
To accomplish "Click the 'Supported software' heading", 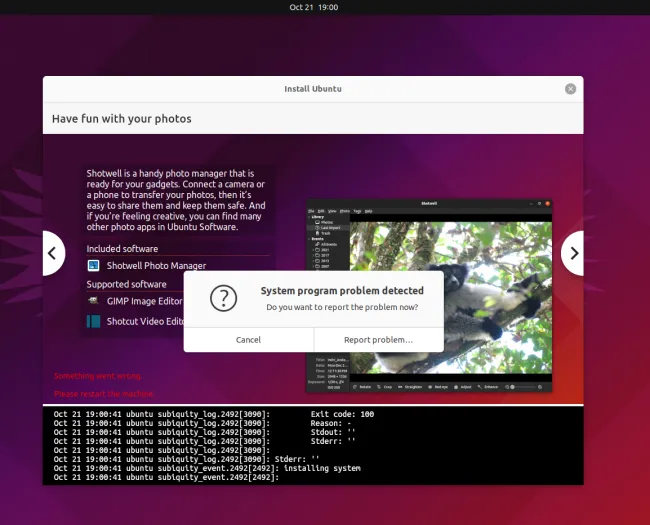I will [x=126, y=284].
